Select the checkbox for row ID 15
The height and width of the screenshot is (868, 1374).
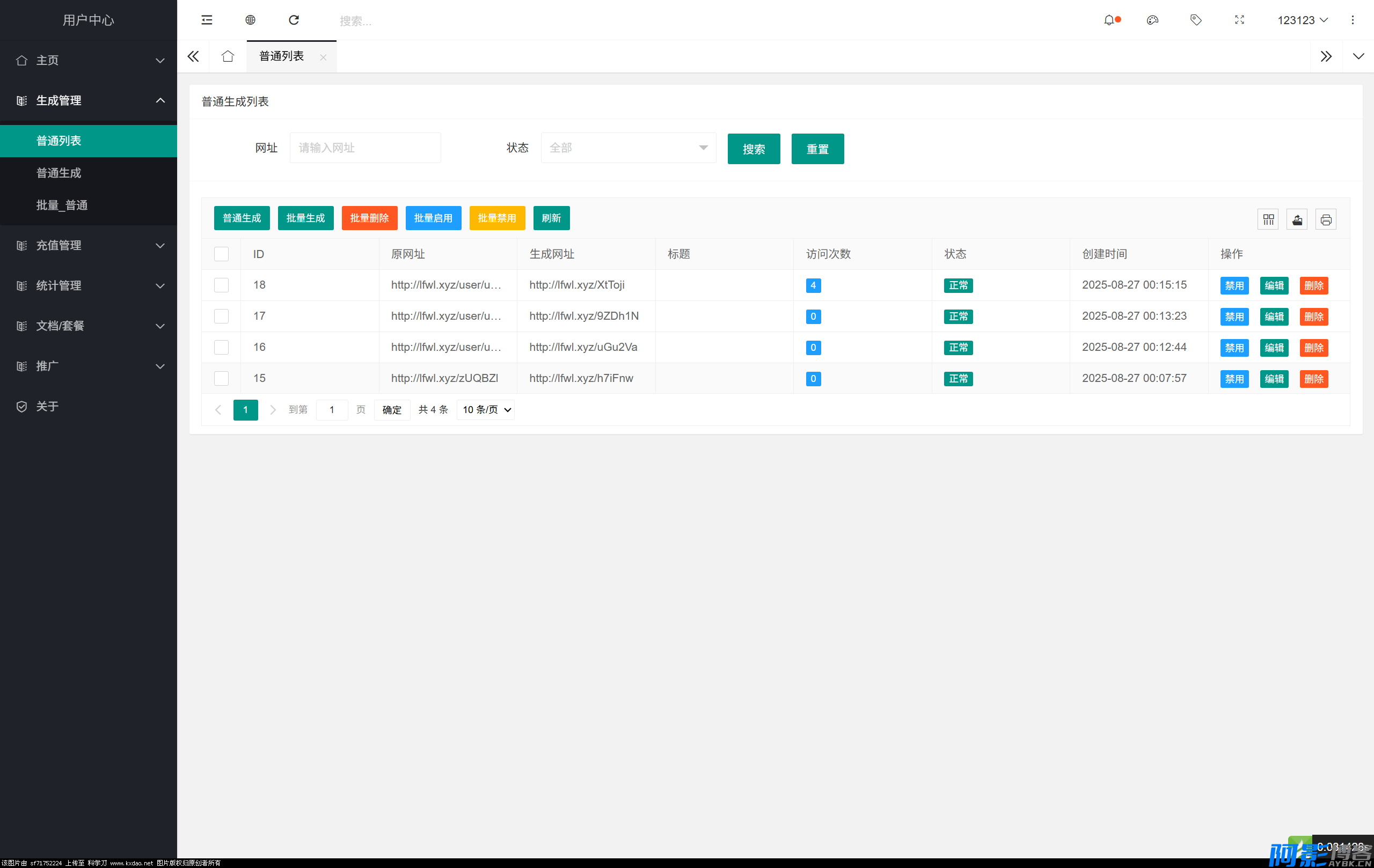221,379
